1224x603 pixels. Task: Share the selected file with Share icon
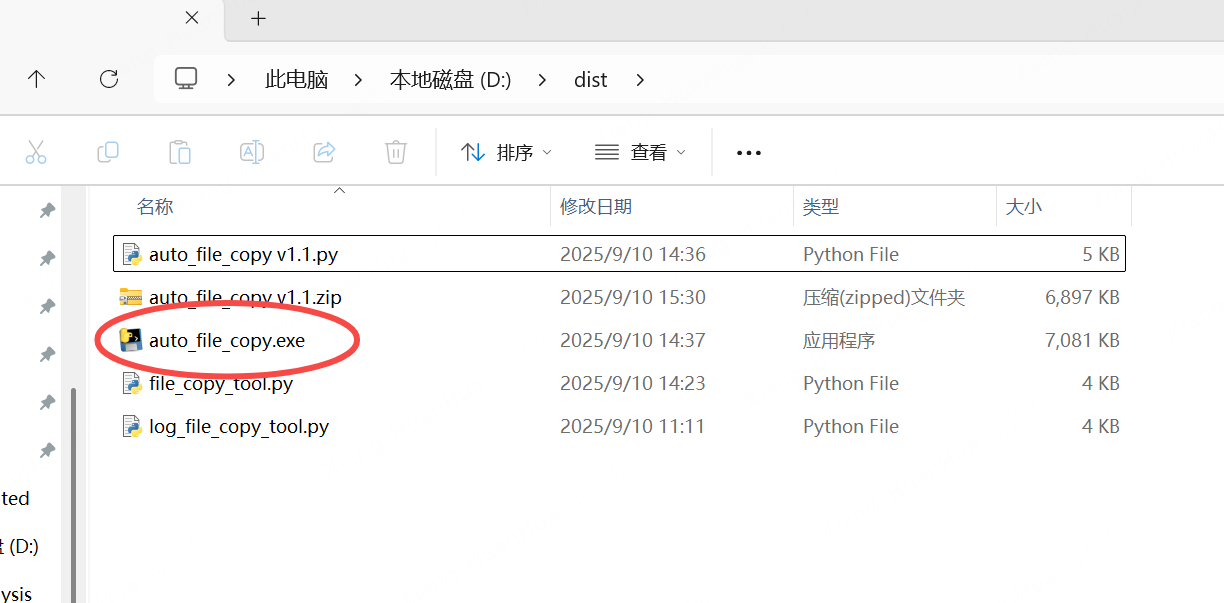click(324, 152)
